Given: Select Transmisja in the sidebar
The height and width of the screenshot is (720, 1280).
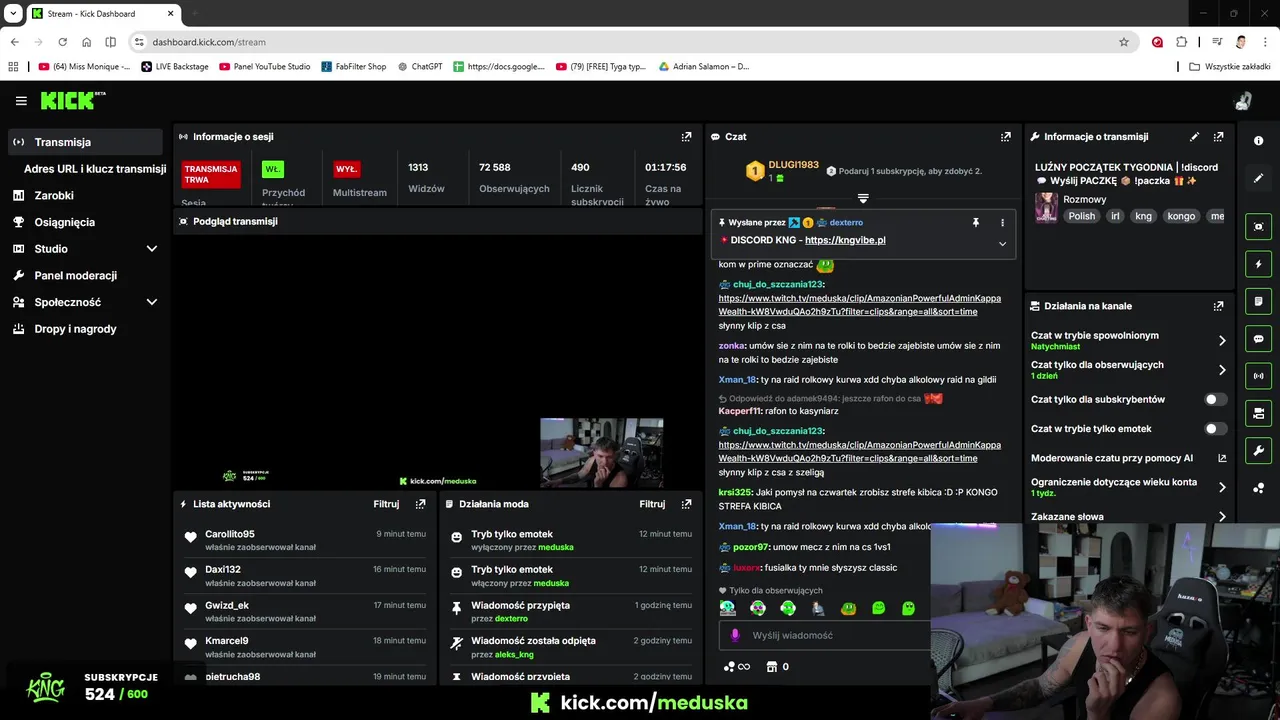Looking at the screenshot, I should (x=85, y=142).
